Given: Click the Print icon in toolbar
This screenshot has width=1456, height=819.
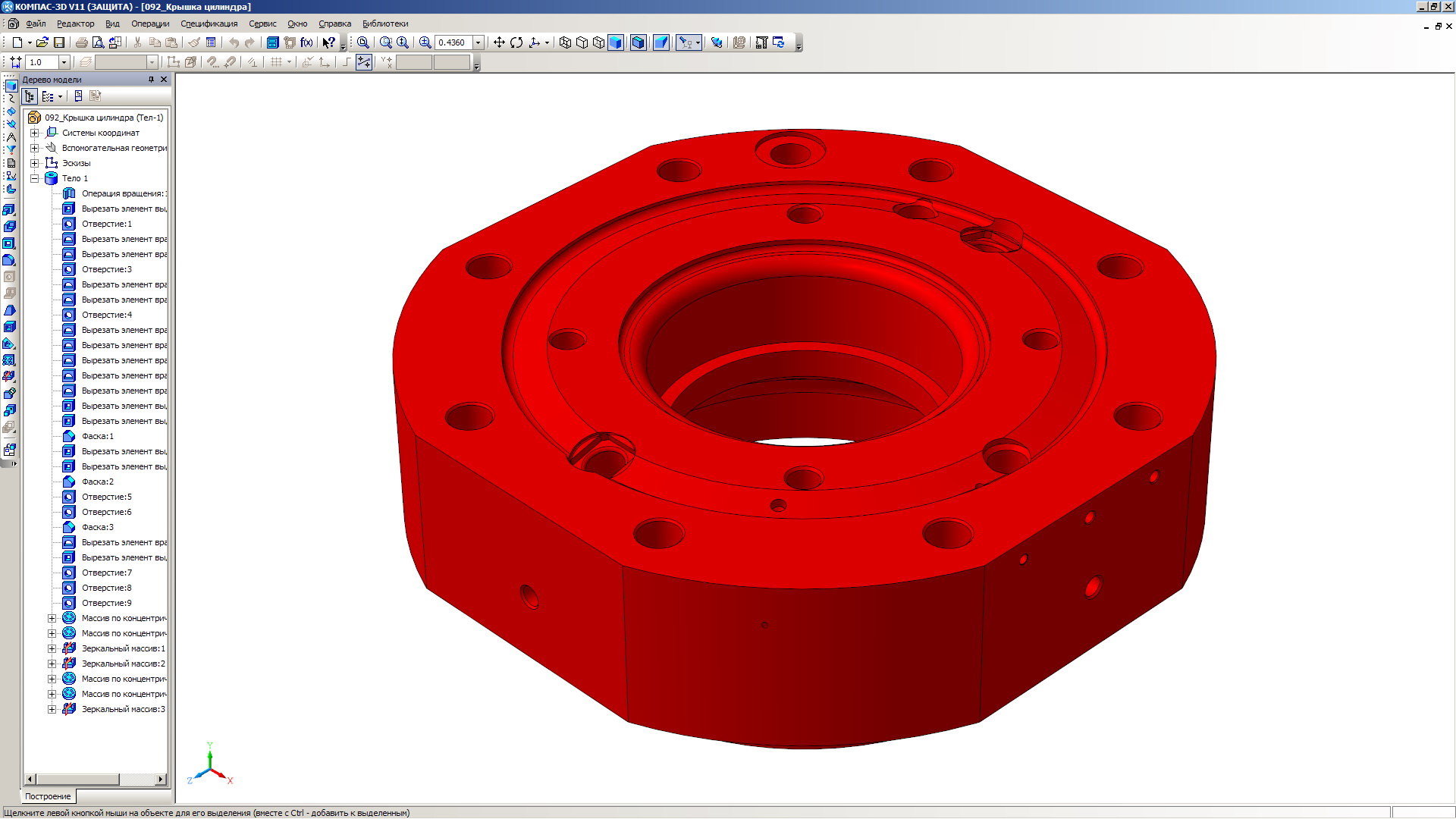Looking at the screenshot, I should click(81, 42).
